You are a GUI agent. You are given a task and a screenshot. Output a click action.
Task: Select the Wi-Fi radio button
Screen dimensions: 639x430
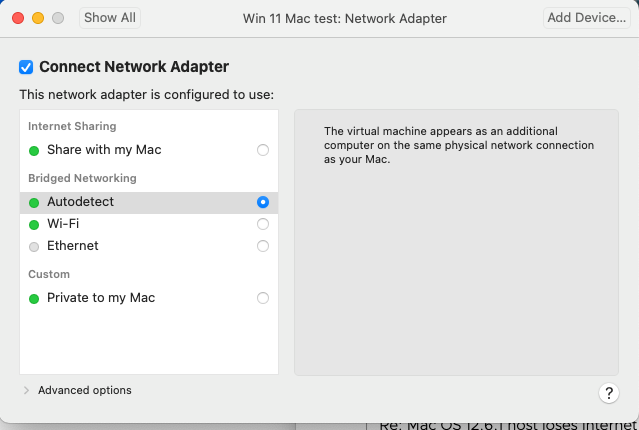pos(263,224)
